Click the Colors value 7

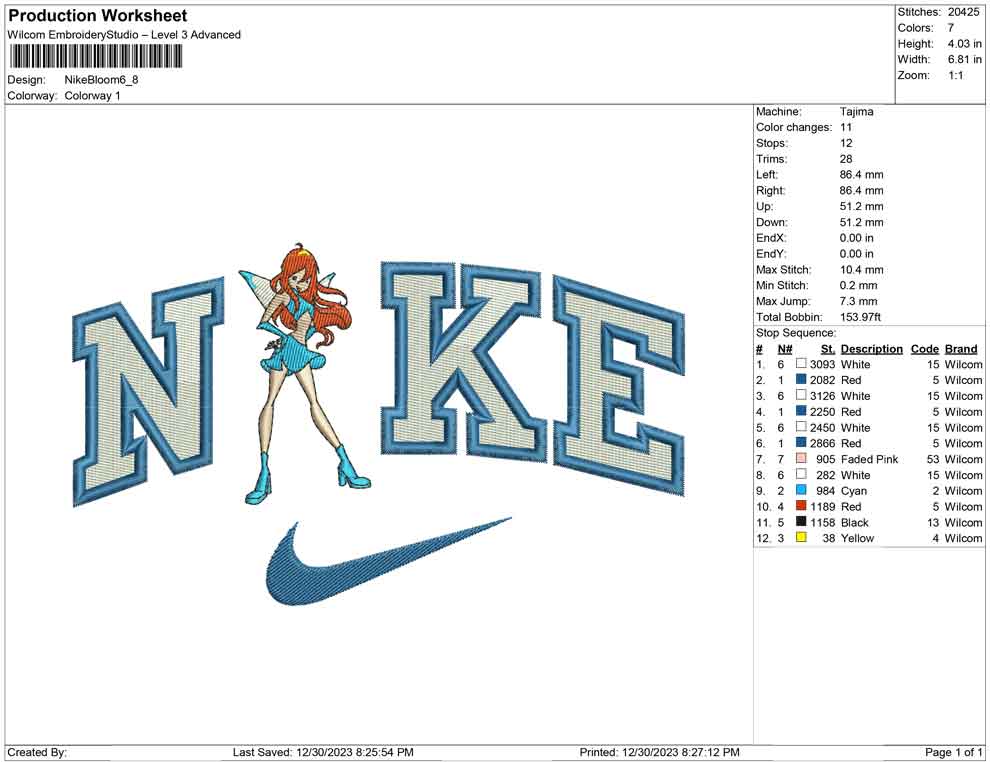click(951, 28)
